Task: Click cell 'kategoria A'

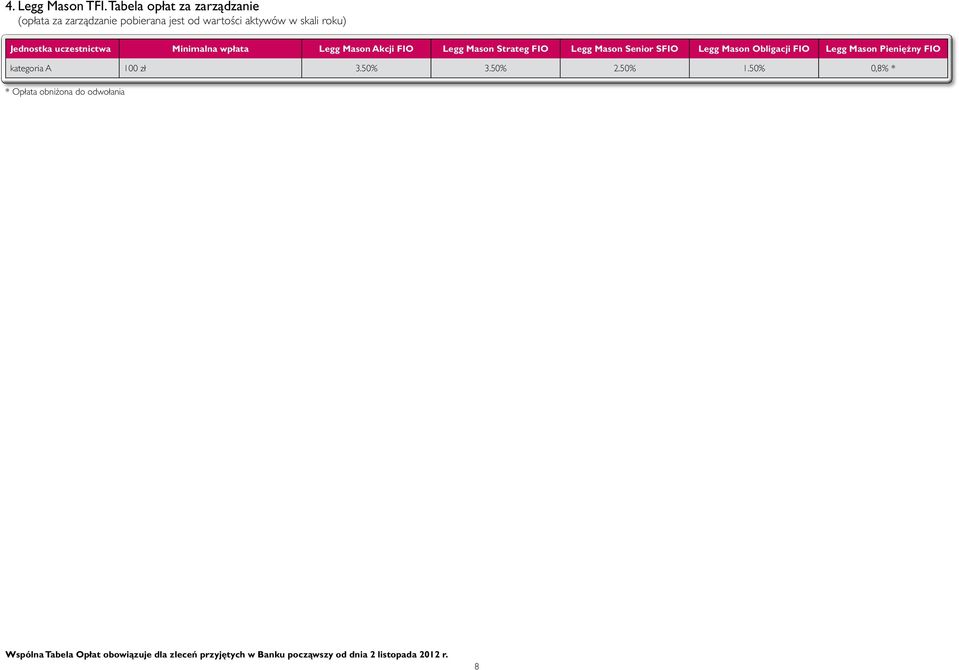Action: 31,69
